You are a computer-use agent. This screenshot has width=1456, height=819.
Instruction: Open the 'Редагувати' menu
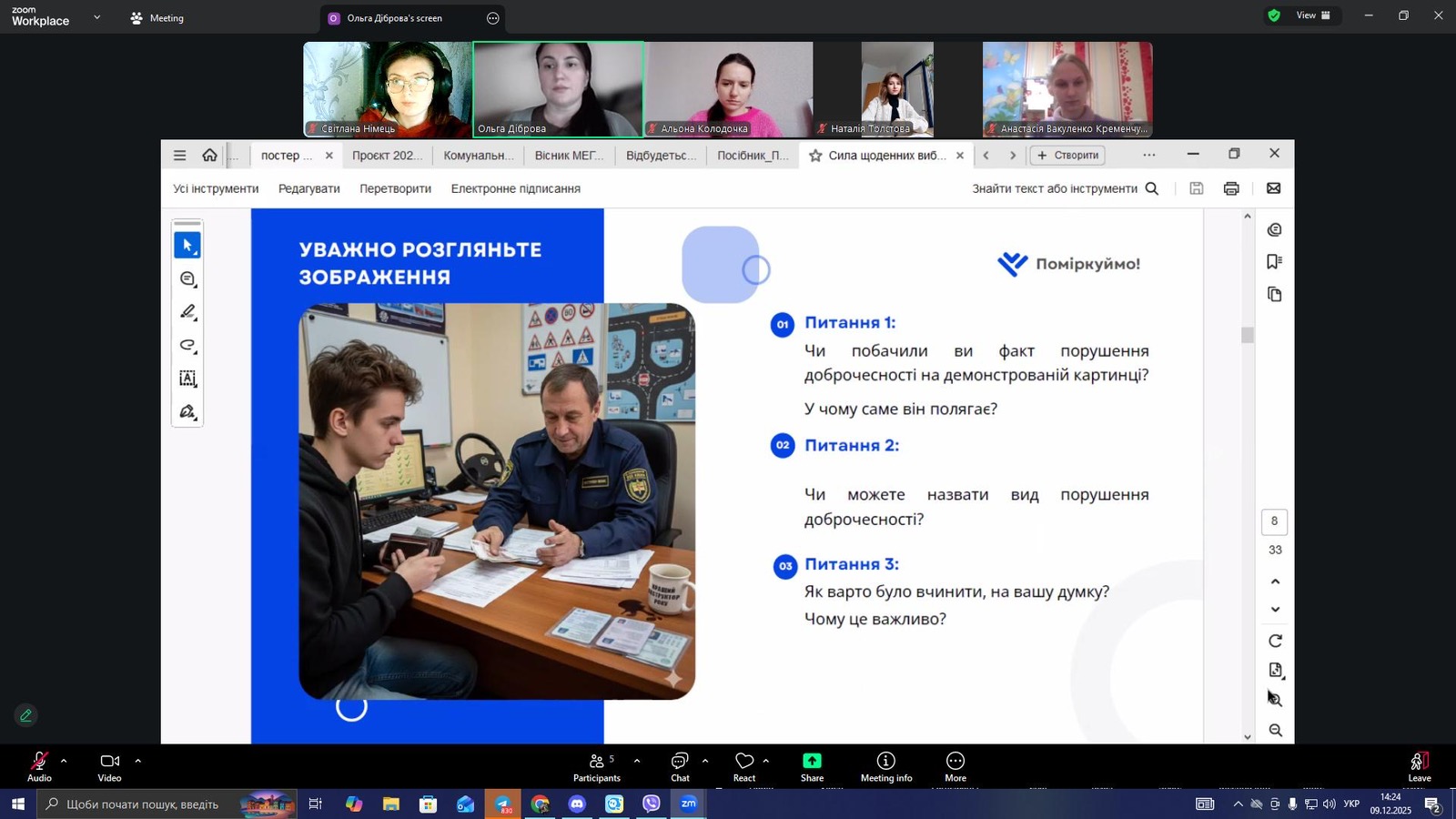tap(308, 188)
